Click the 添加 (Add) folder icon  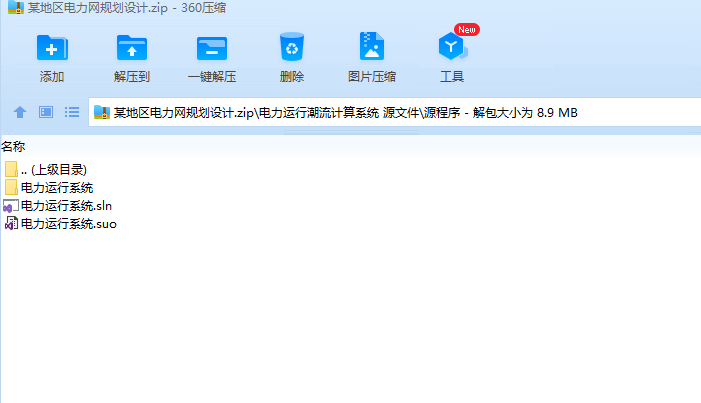[x=52, y=47]
